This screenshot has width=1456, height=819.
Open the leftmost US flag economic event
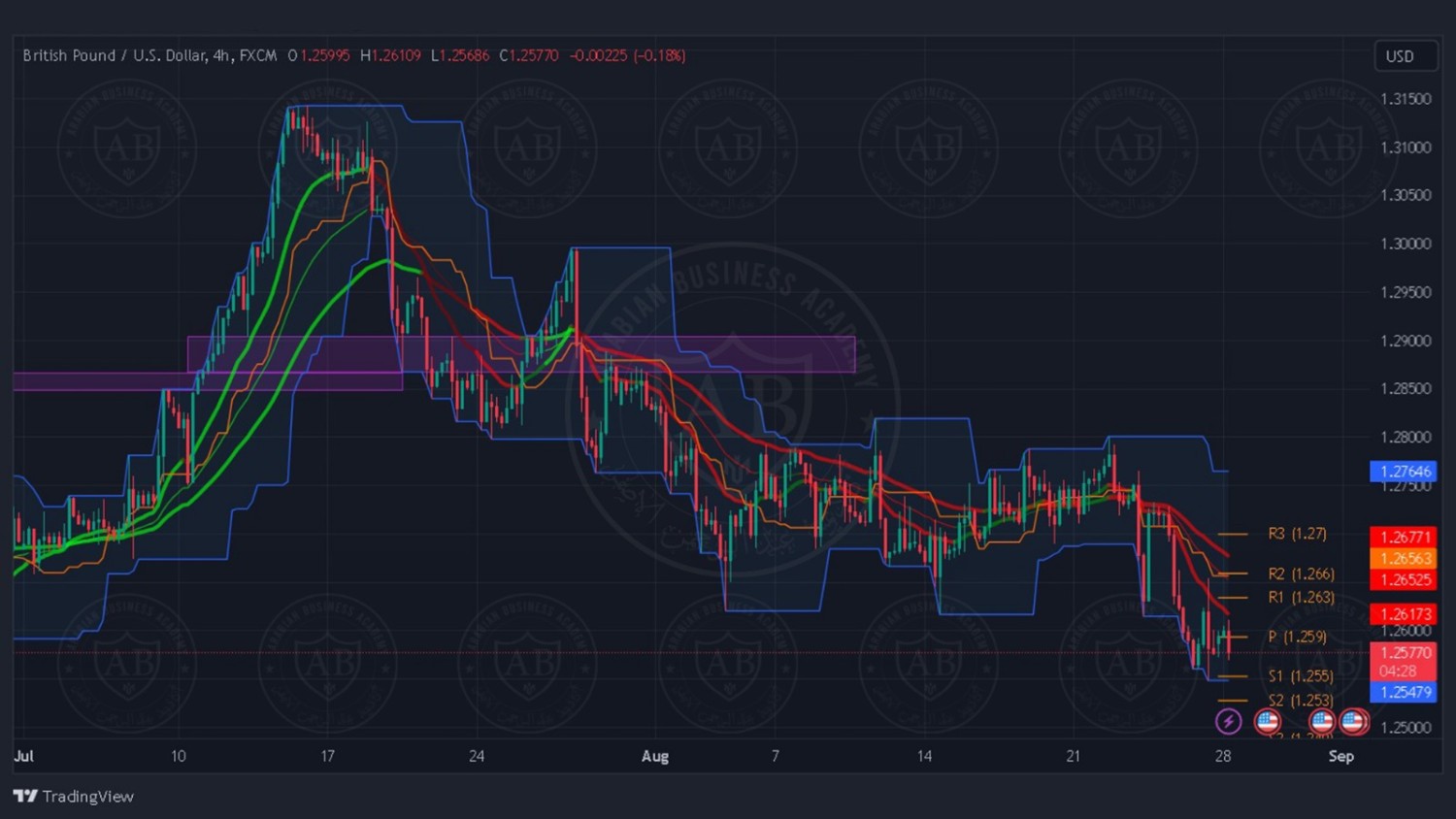tap(1267, 721)
